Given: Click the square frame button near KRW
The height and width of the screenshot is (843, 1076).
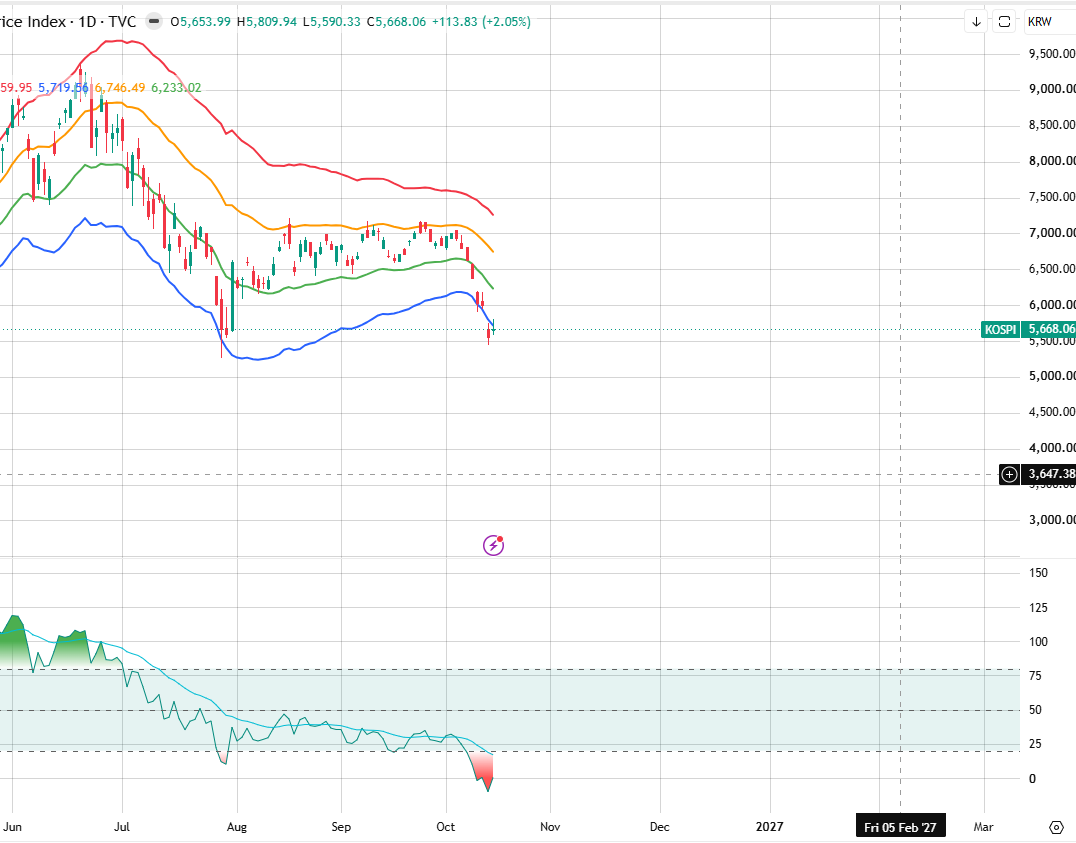Looking at the screenshot, I should 1004,22.
